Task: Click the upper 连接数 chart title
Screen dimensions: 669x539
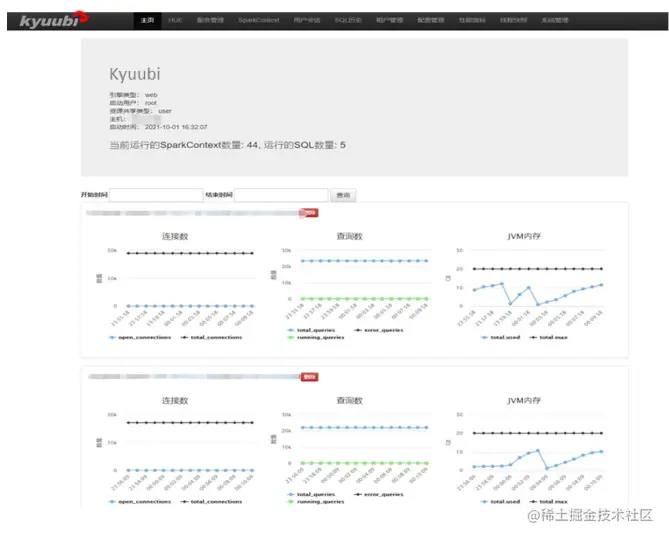Action: pos(175,236)
